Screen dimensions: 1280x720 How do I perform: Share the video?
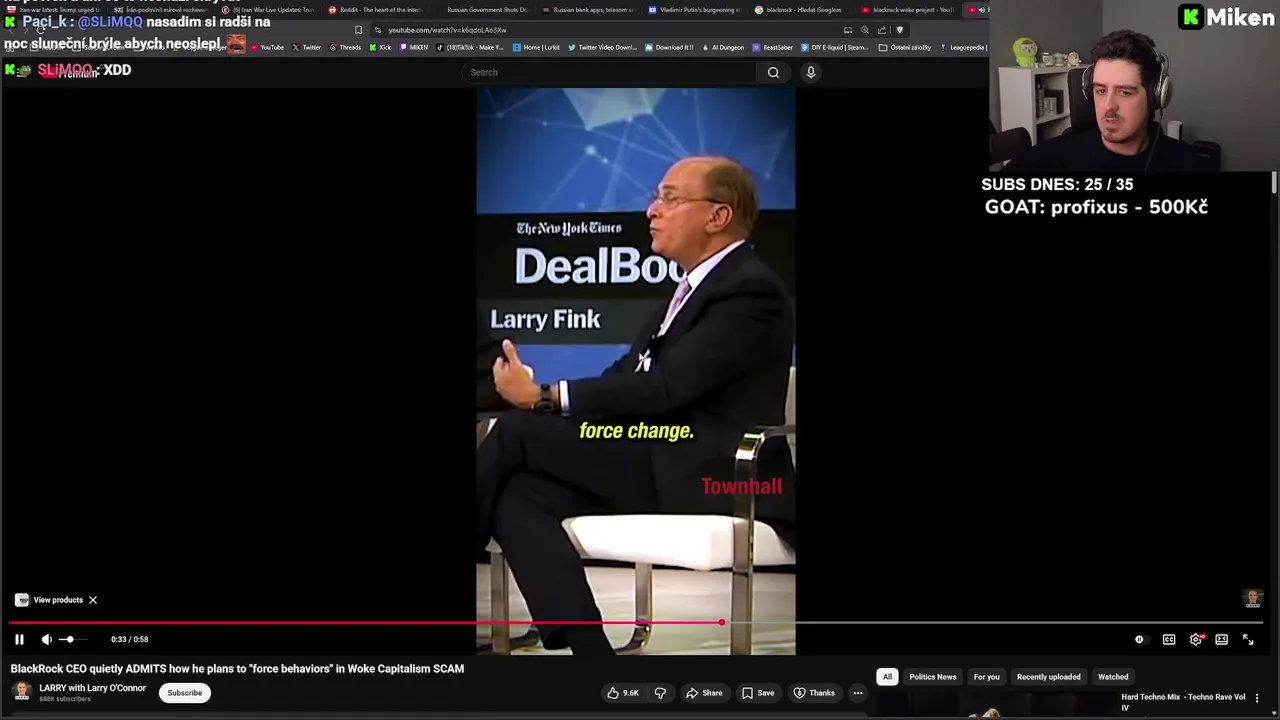pos(704,693)
